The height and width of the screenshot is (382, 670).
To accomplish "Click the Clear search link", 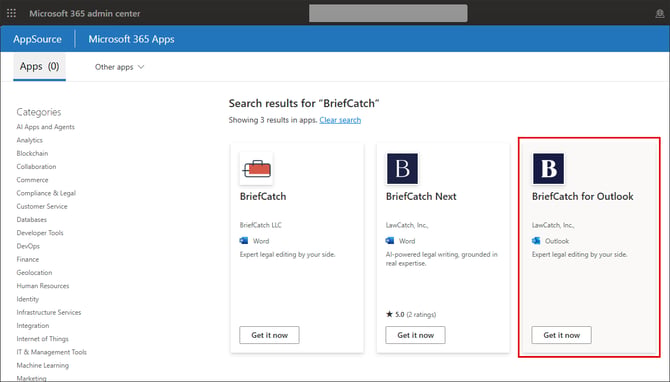I will click(340, 120).
